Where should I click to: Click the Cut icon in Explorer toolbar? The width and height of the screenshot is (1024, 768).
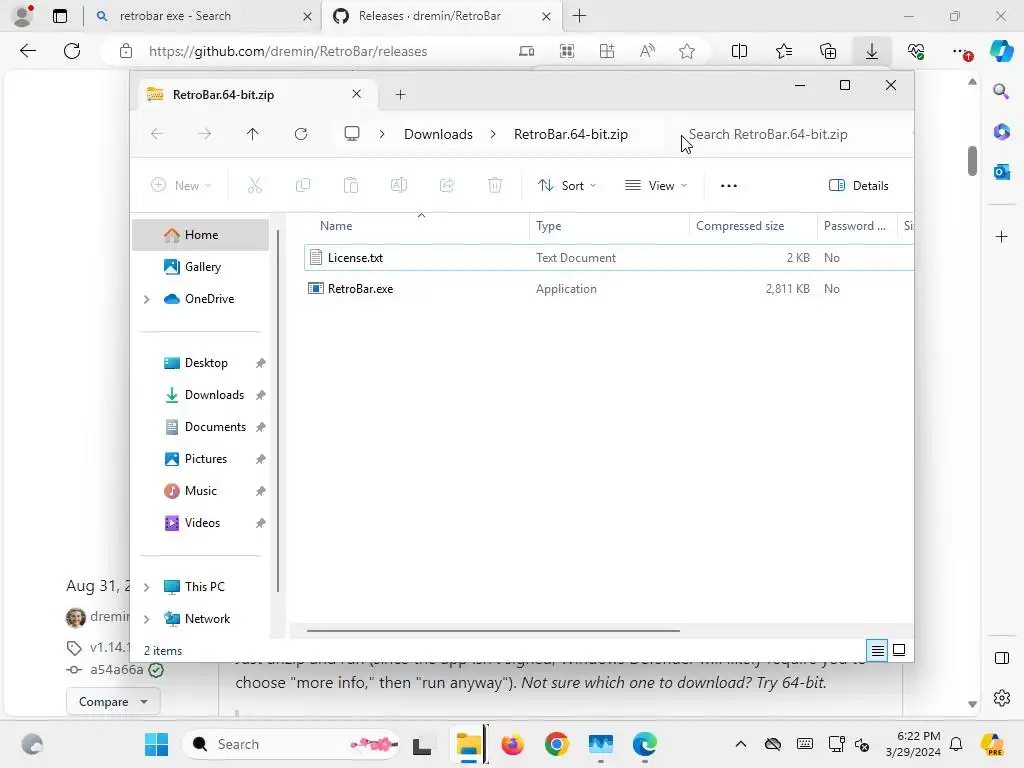tap(255, 185)
